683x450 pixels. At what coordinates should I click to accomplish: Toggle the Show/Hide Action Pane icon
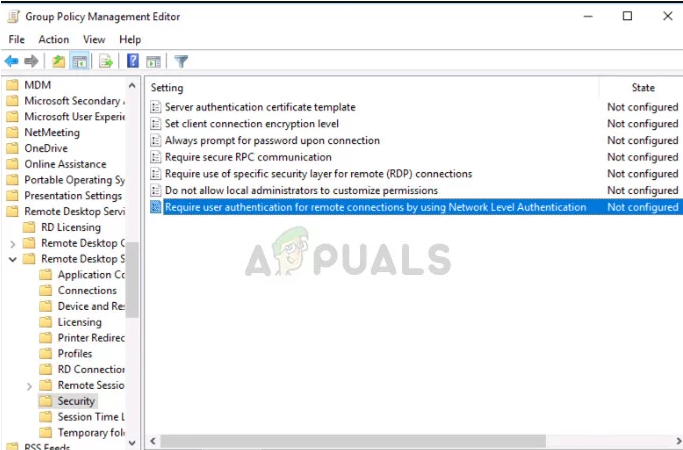(x=153, y=61)
